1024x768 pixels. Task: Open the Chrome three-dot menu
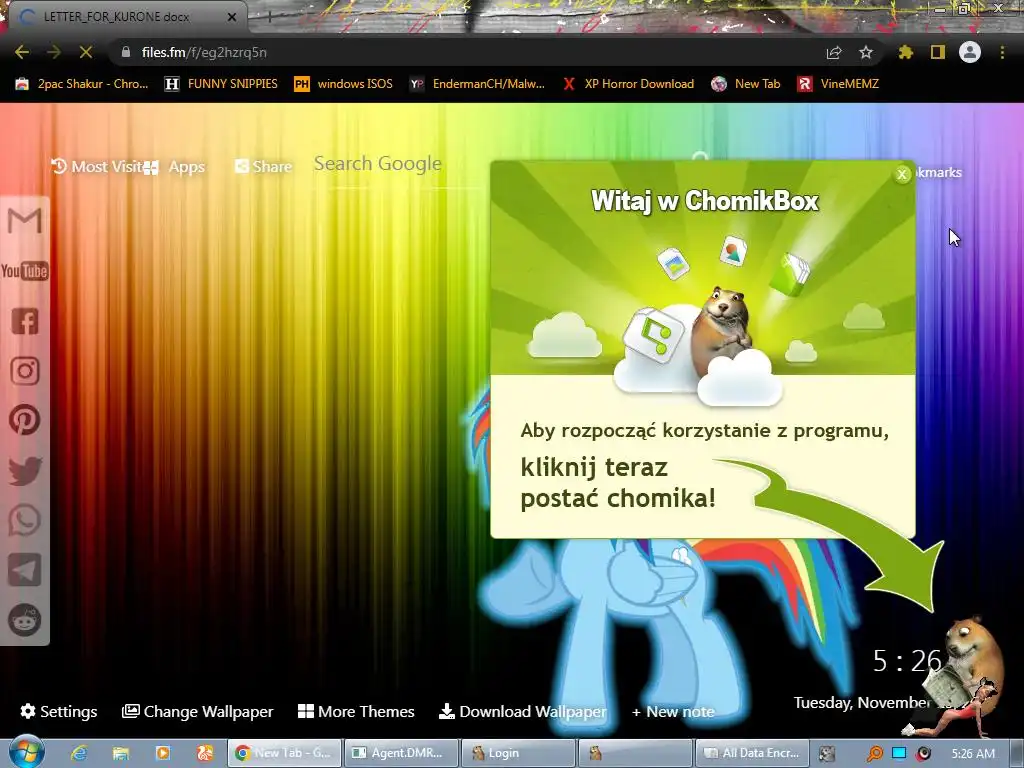click(1002, 52)
